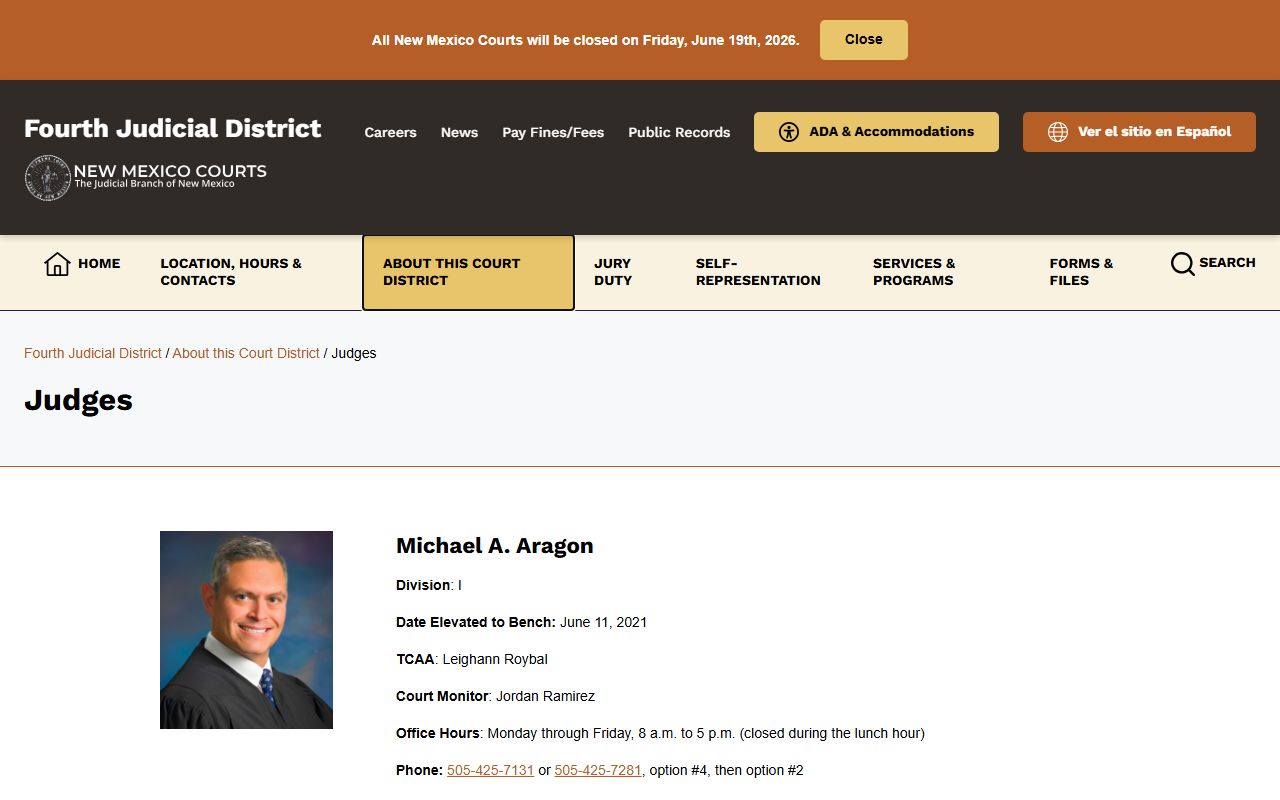This screenshot has height=800, width=1280.
Task: Click the globe language icon
Action: click(x=1058, y=132)
